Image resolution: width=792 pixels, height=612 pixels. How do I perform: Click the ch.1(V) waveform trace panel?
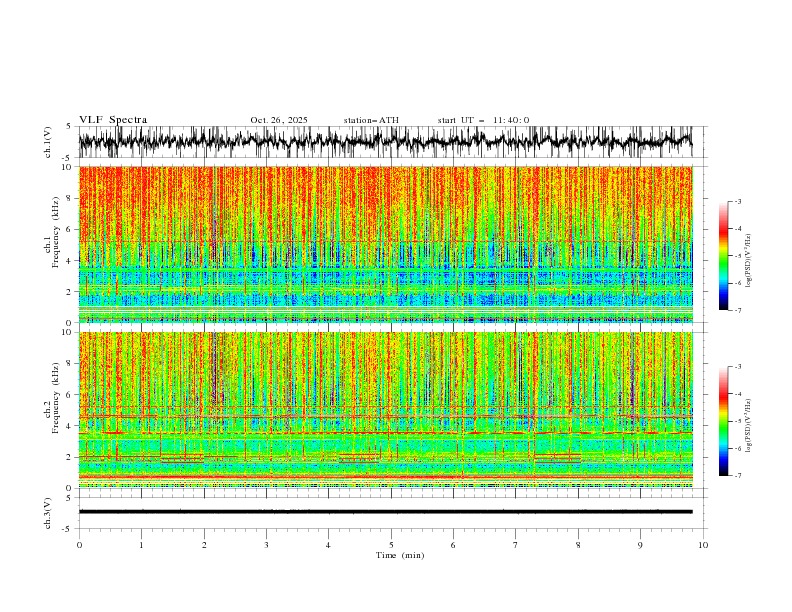click(393, 142)
